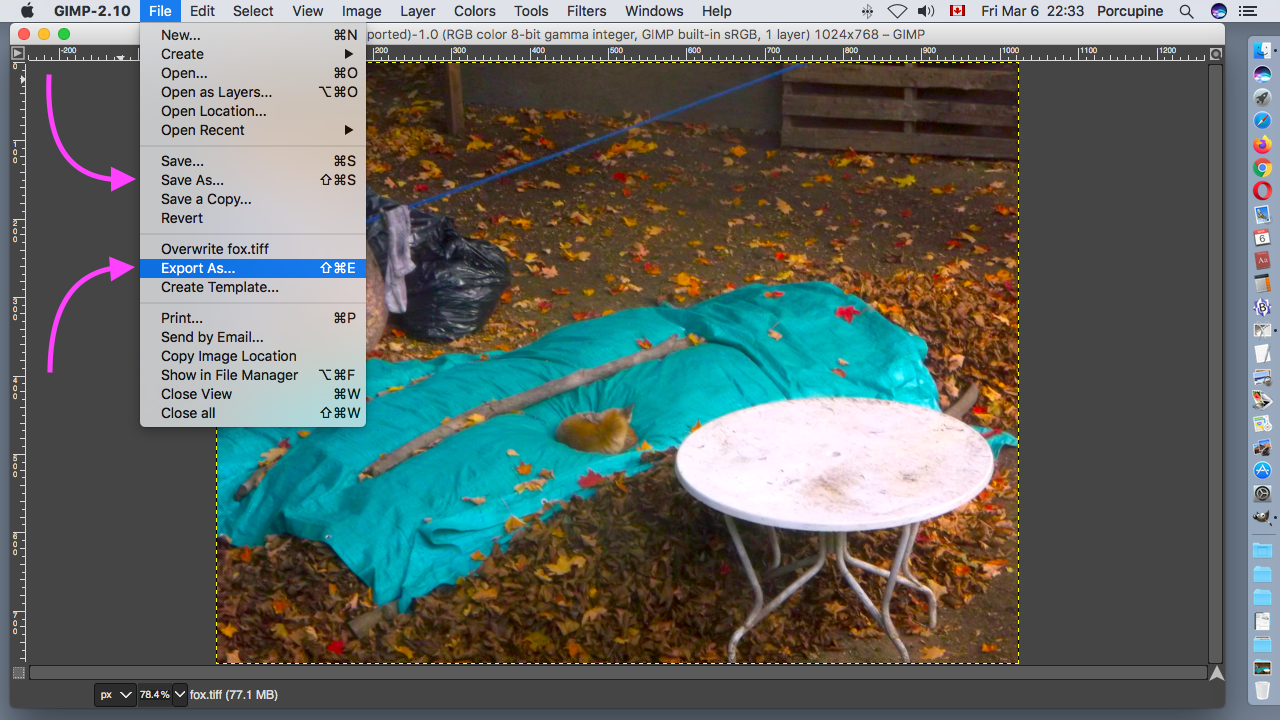This screenshot has height=720, width=1280.
Task: Select the highlighted Export As... item
Action: [253, 268]
